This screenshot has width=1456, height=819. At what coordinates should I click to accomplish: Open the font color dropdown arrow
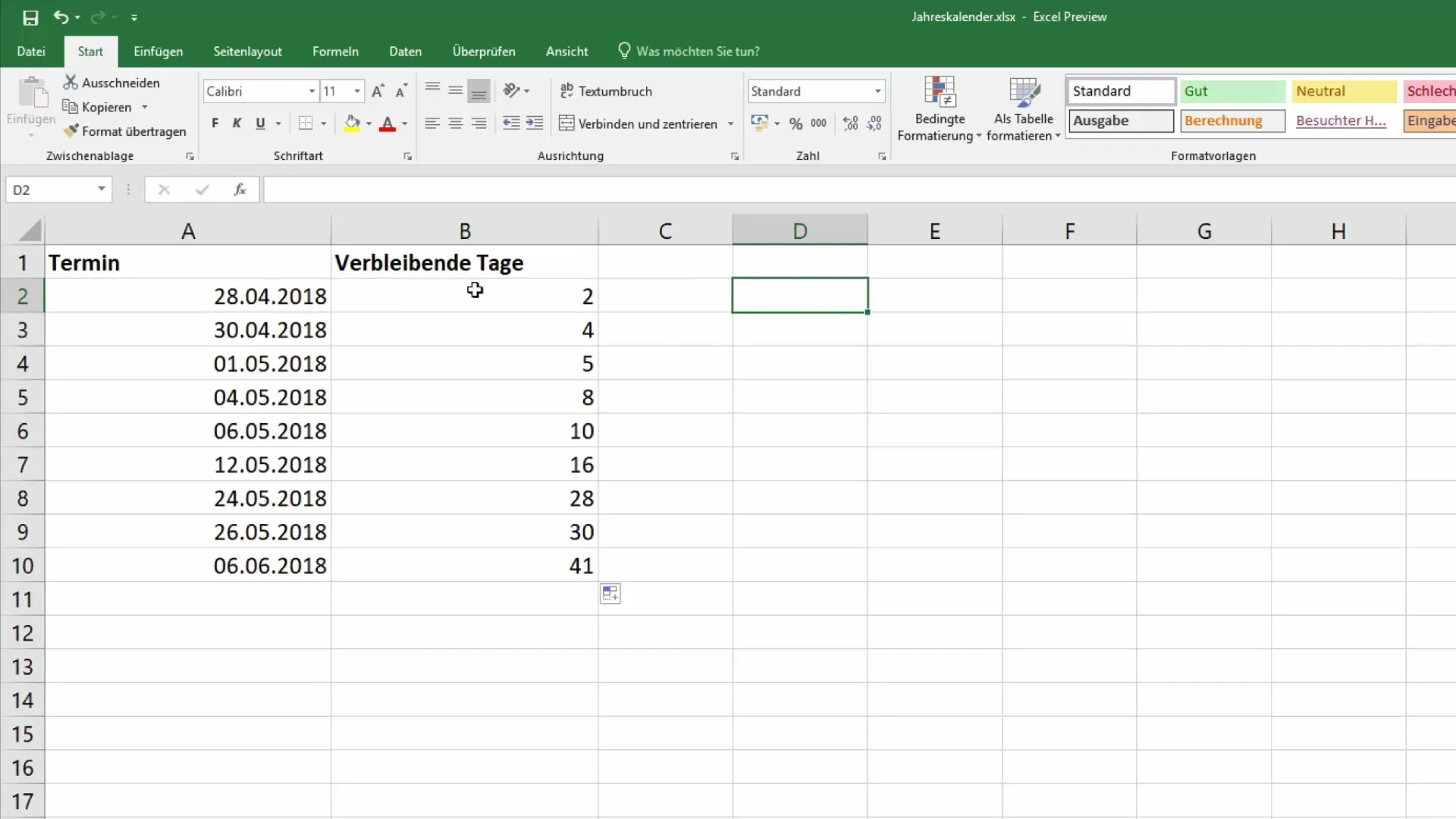point(405,124)
